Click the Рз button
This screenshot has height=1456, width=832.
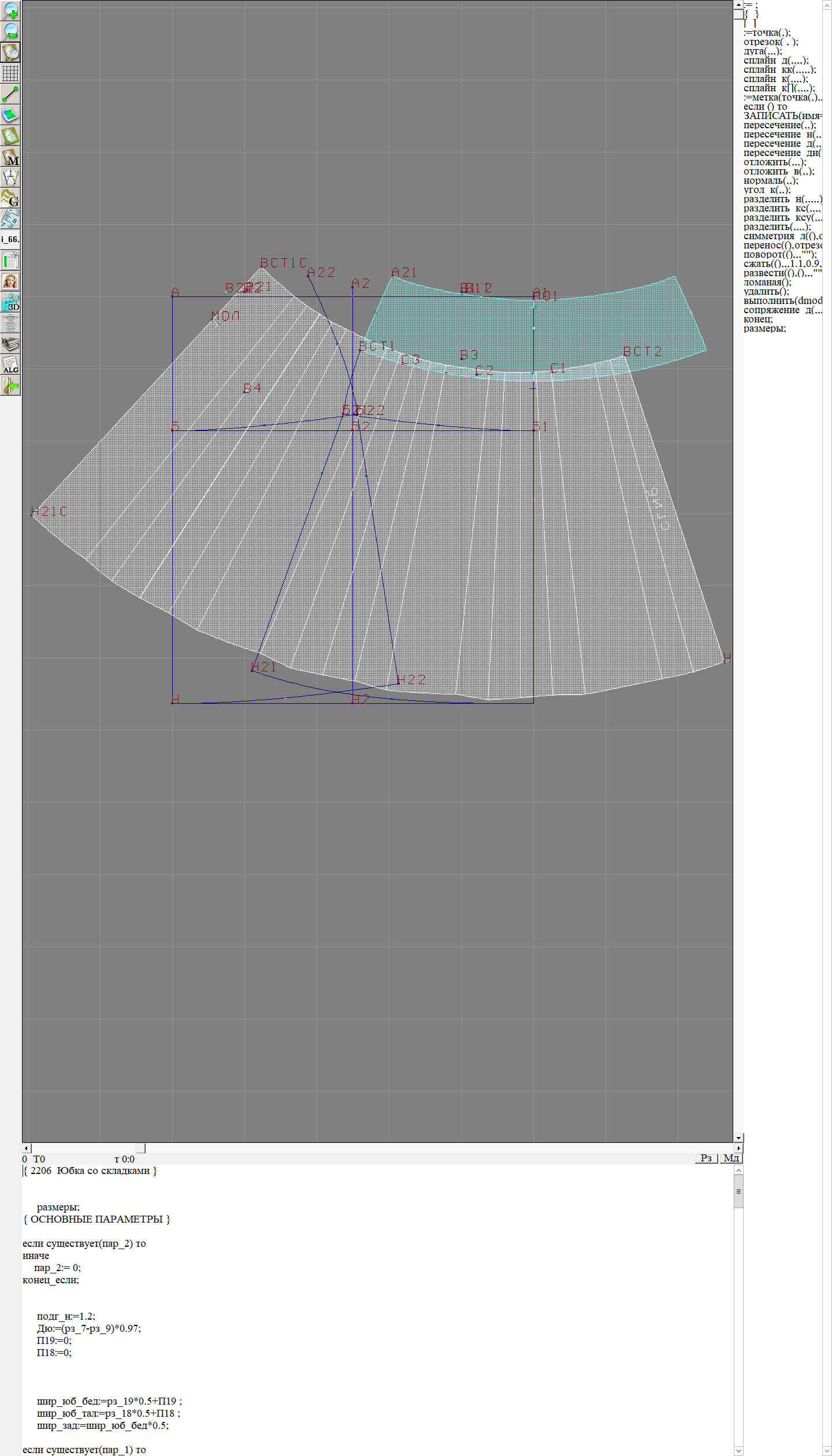[706, 1158]
